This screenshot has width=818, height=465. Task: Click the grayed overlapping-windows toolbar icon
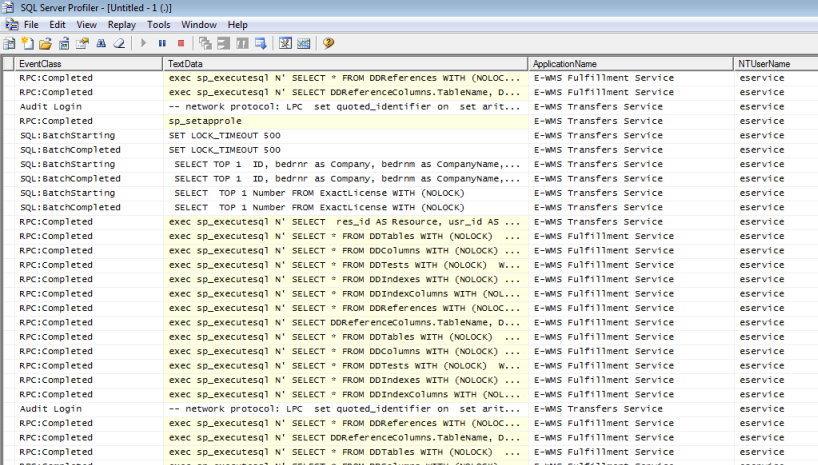click(205, 43)
